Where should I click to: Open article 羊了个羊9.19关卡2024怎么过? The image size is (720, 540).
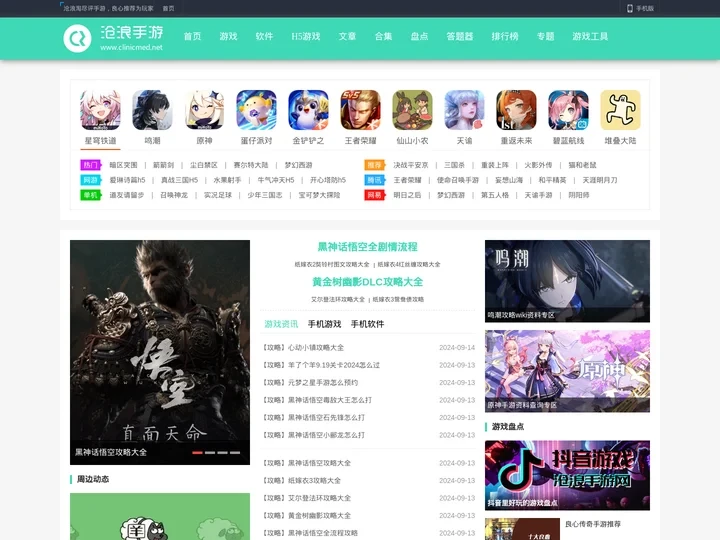(334, 365)
